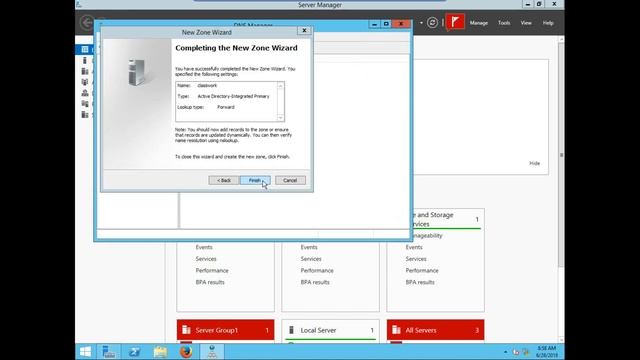Select the All Servers sidebar icon
The image size is (640, 360).
[x=84, y=71]
